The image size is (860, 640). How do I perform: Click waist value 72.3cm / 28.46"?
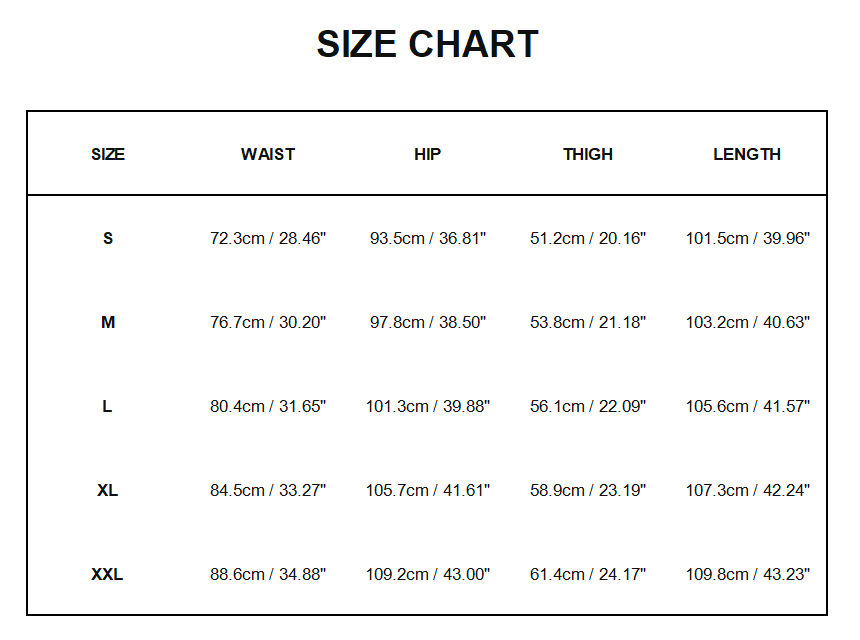click(268, 238)
